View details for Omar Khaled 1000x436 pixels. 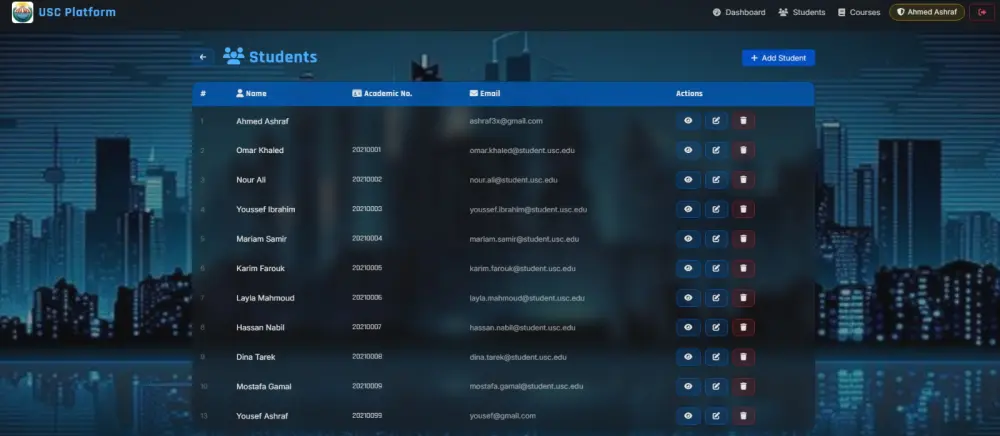click(x=688, y=150)
